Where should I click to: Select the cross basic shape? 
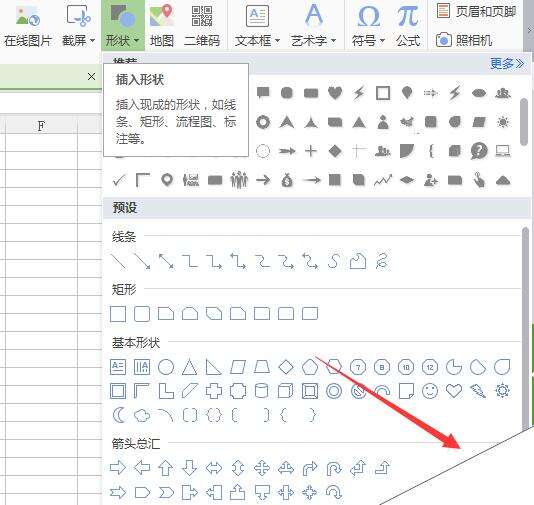pyautogui.click(x=214, y=391)
